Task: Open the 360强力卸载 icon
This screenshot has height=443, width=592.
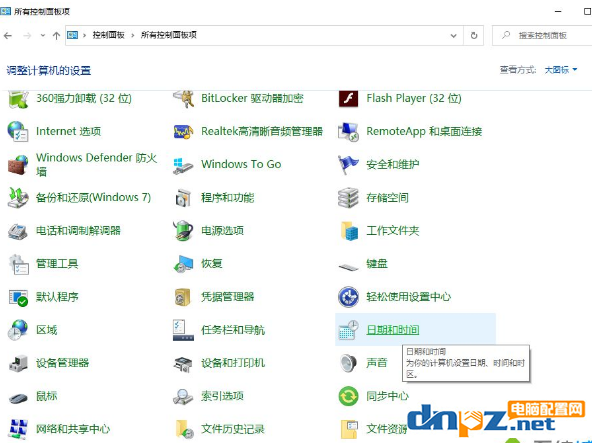Action: (18, 99)
